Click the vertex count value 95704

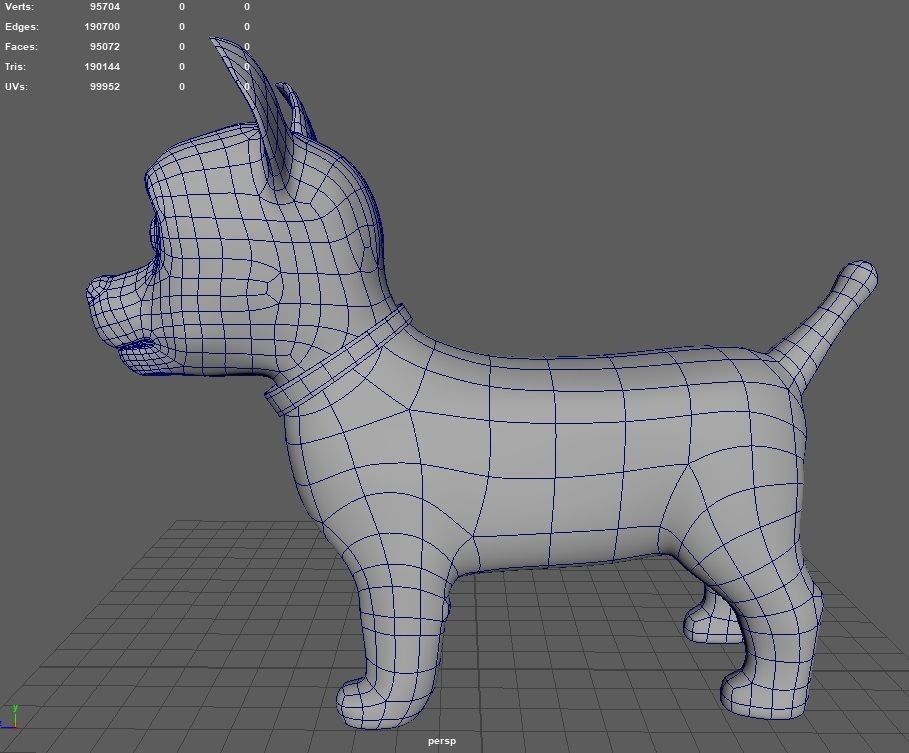pos(105,7)
